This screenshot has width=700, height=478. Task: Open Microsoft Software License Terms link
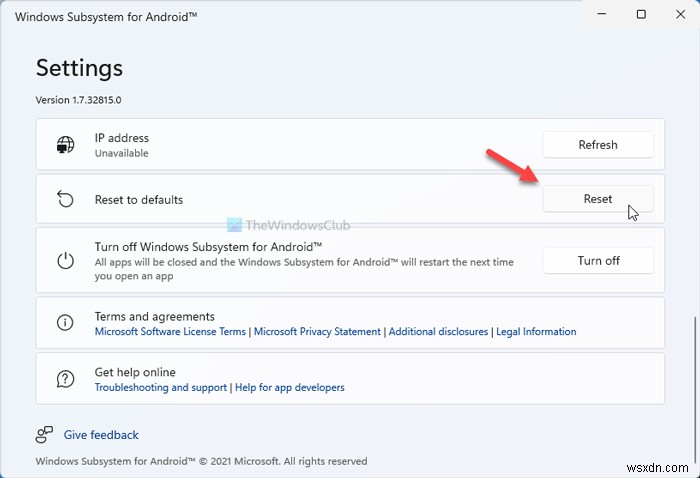170,332
